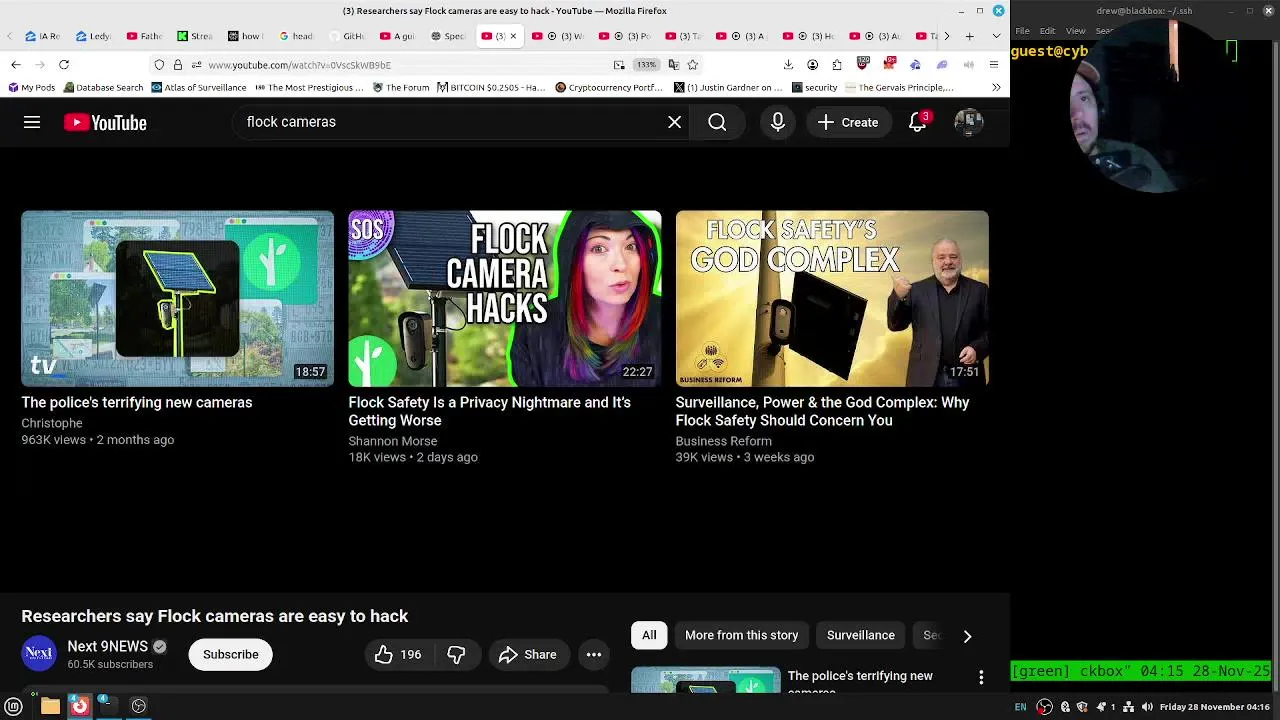
Task: Open Next 9NEWS channel name link
Action: pos(108,646)
